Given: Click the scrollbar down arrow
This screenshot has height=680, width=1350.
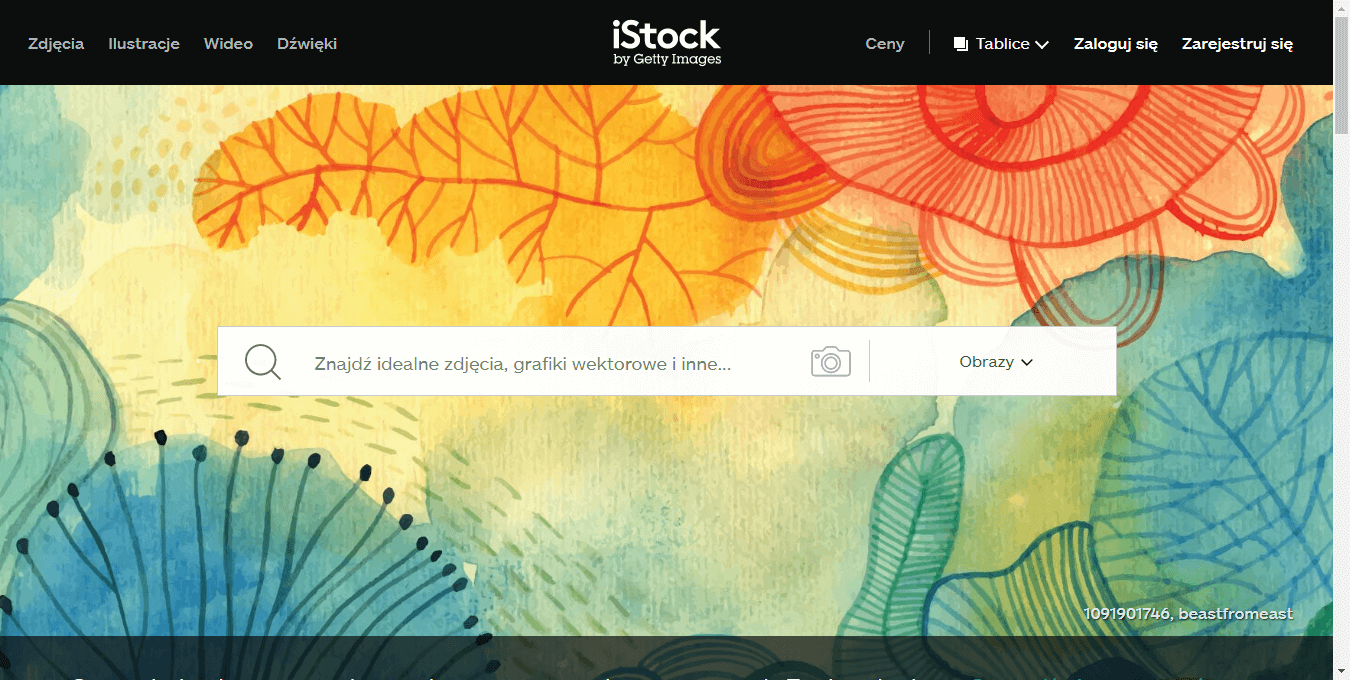Looking at the screenshot, I should click(1341, 671).
